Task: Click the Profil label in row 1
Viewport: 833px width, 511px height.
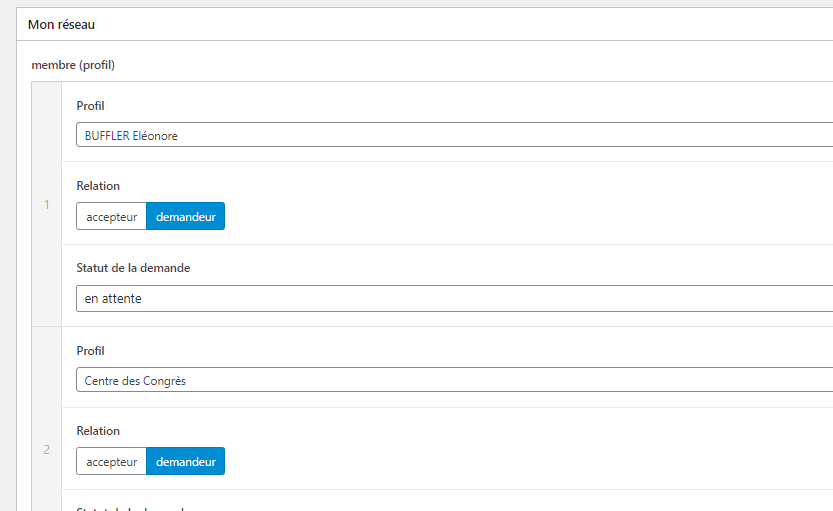Action: pos(90,106)
